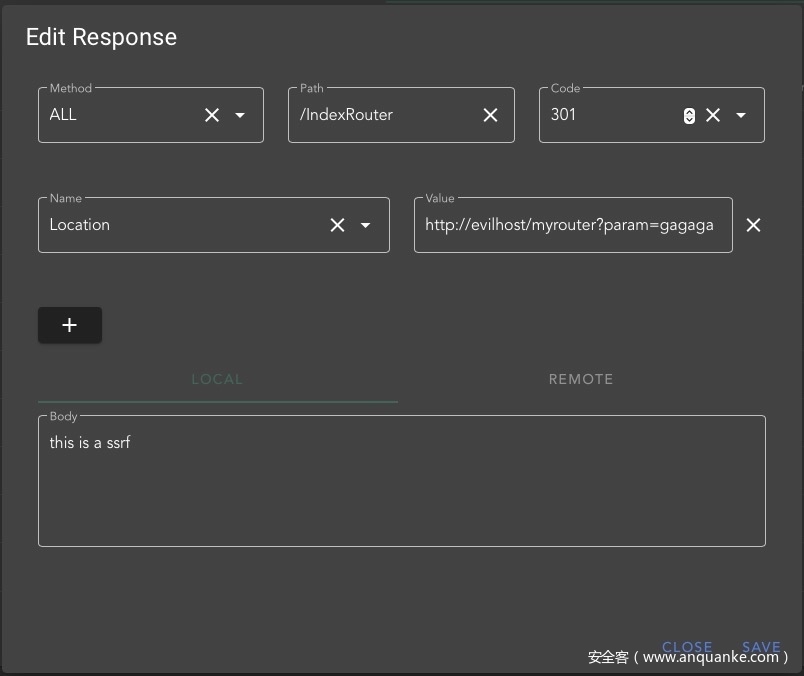Switch to the LOCAL tab
The height and width of the screenshot is (676, 804).
click(217, 379)
